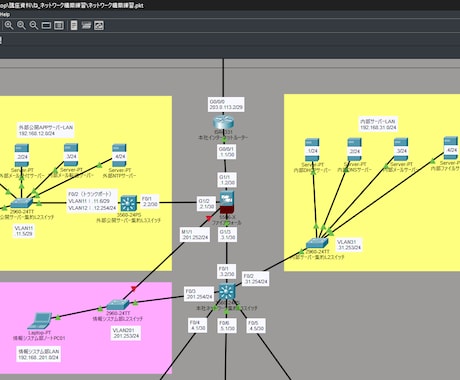460x380 pixels.
Task: Select the 2960-24TT switch in the right yellow area
Action: [317, 243]
